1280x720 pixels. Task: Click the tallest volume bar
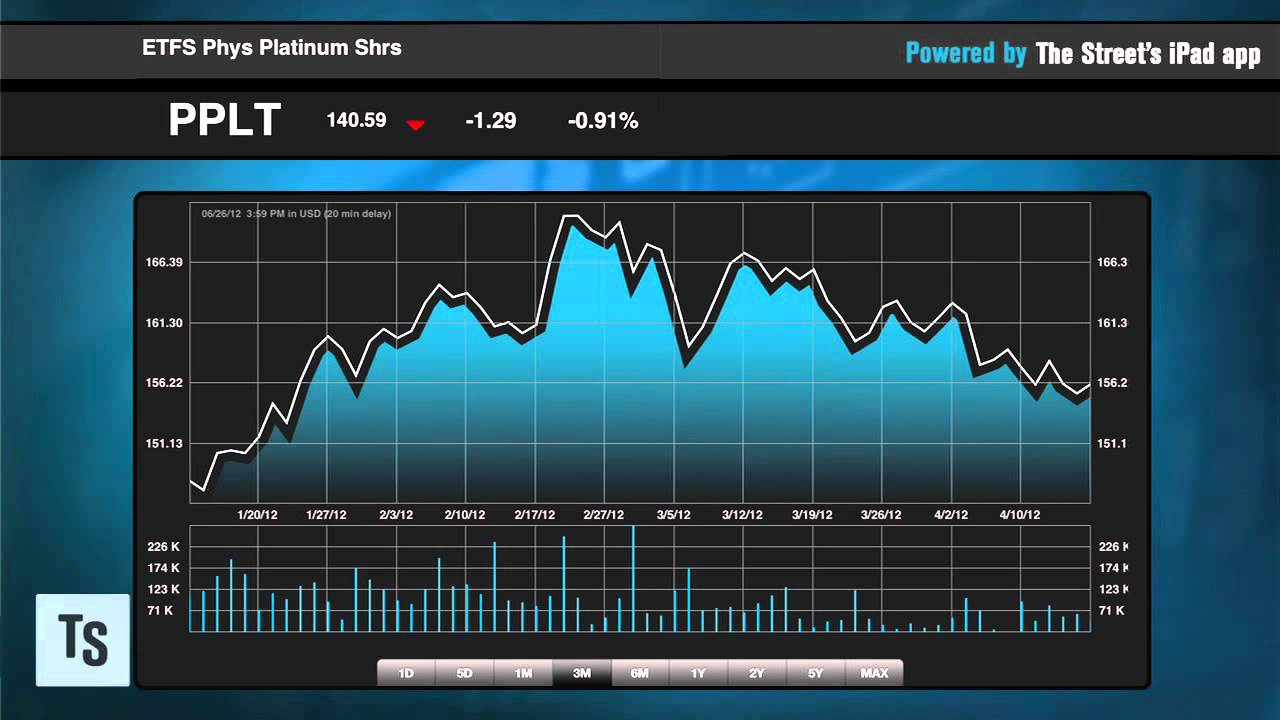[633, 578]
